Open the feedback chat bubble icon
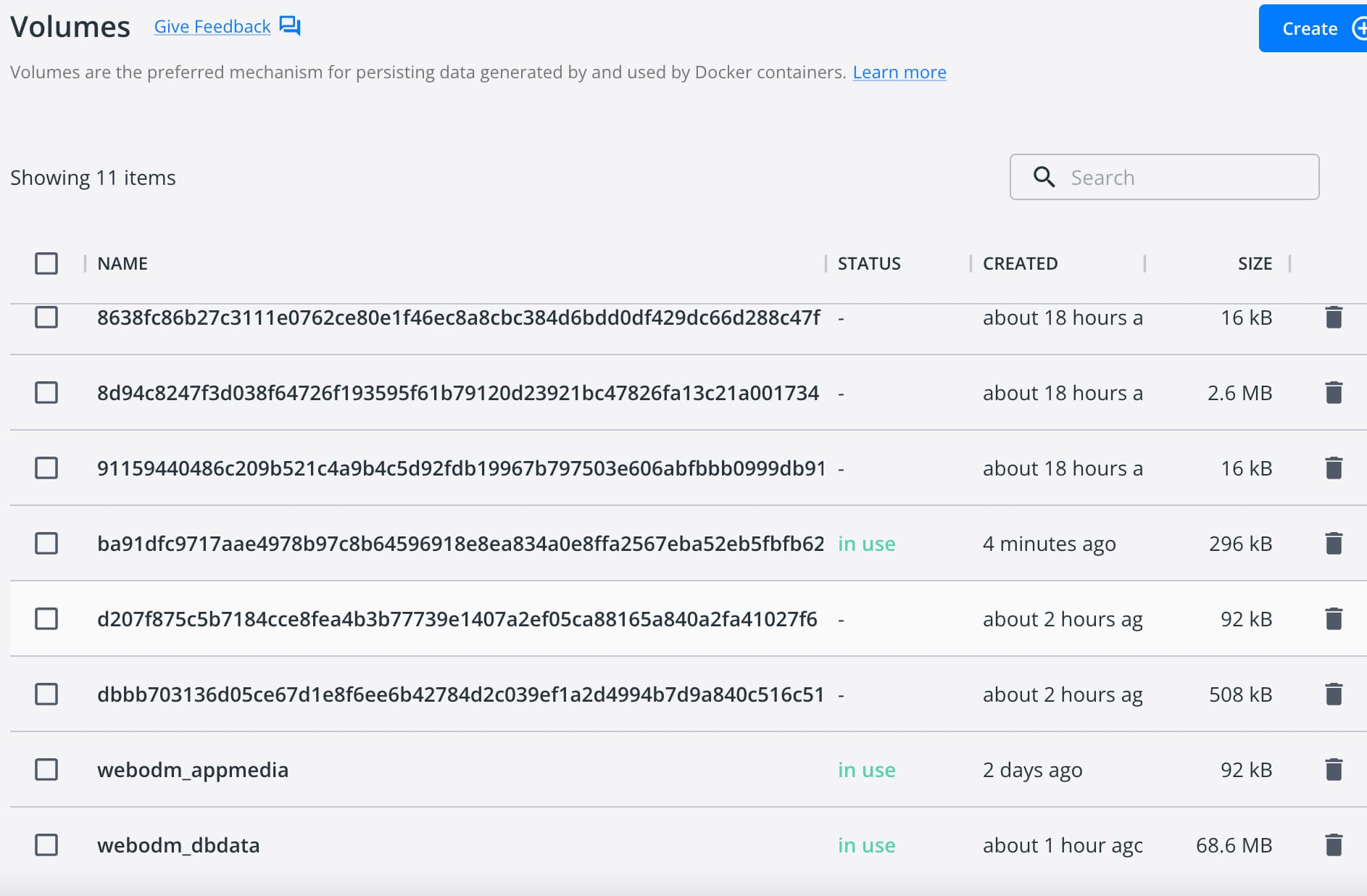 click(290, 25)
